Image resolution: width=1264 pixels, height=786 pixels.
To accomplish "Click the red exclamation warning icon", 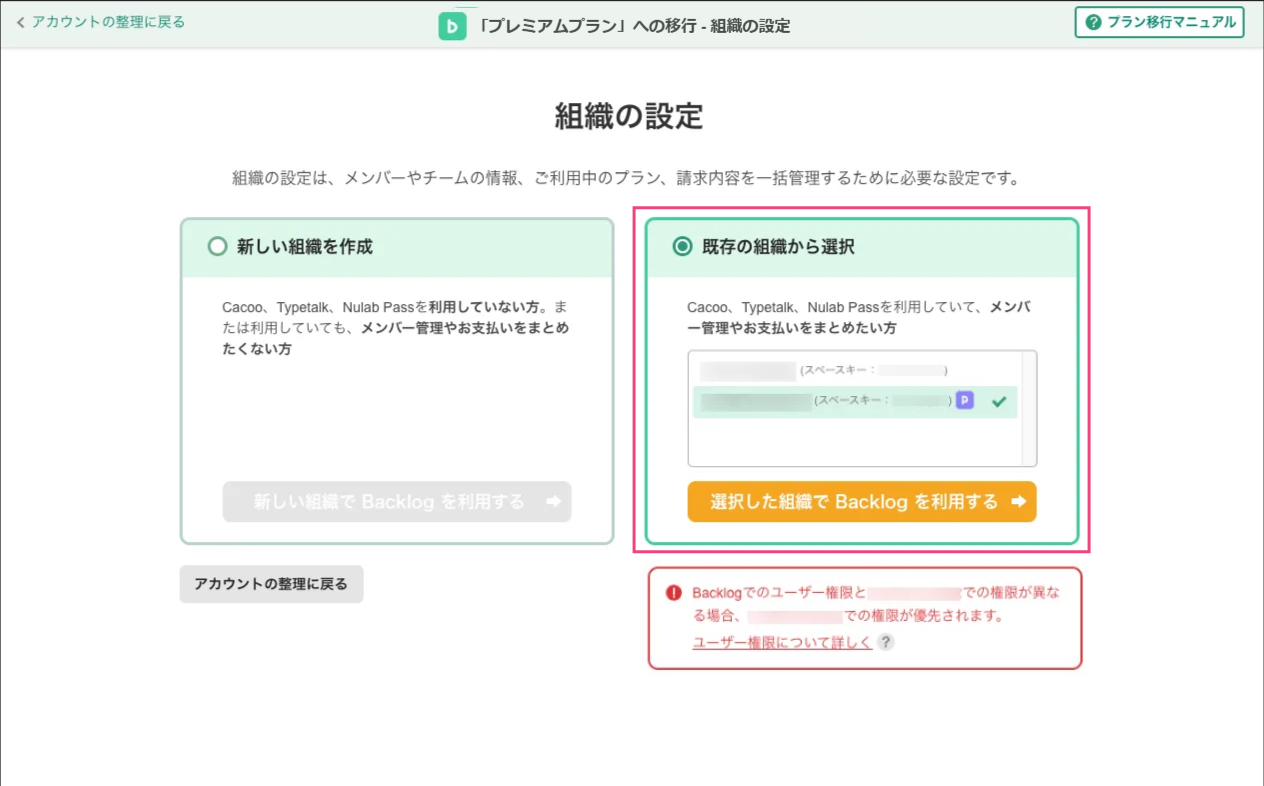I will (x=674, y=593).
